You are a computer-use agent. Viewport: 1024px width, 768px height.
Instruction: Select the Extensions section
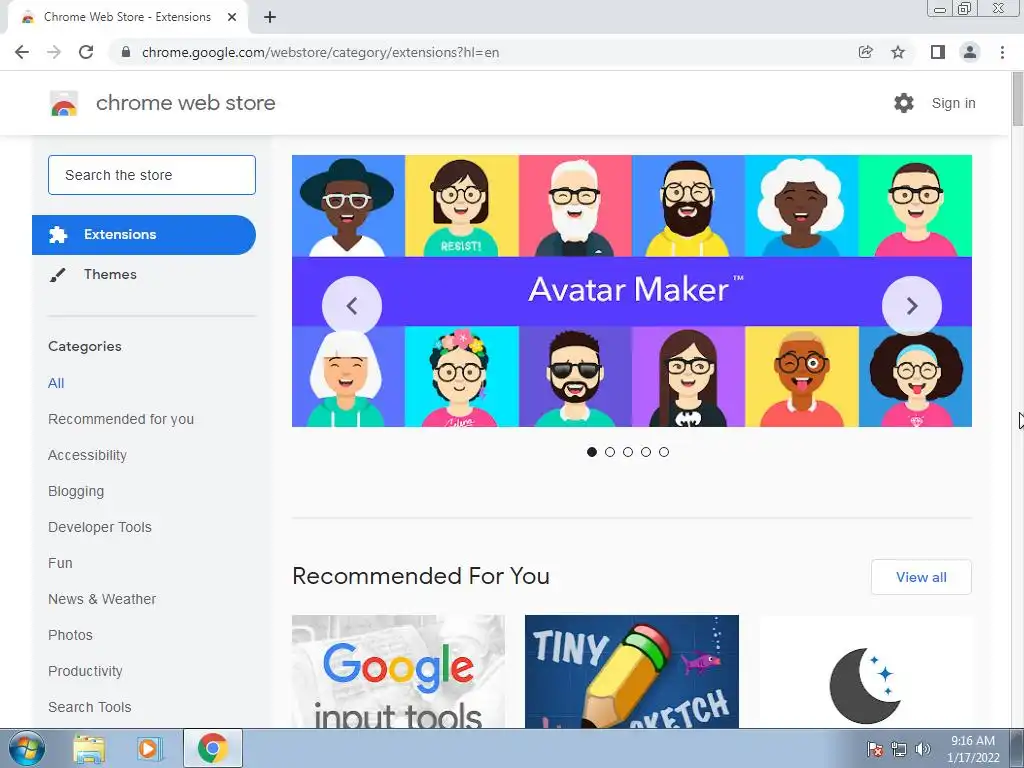(144, 234)
